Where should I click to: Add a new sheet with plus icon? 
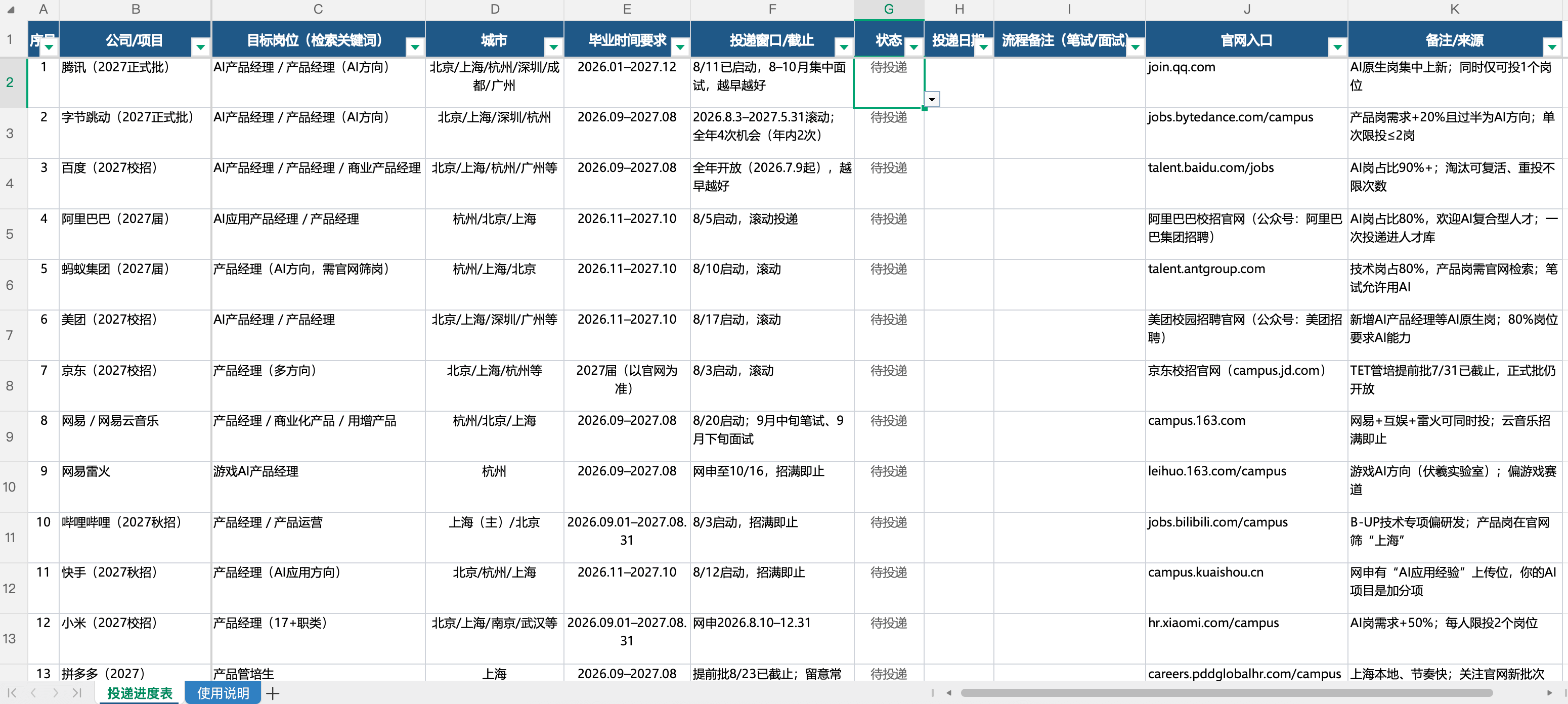click(x=273, y=693)
